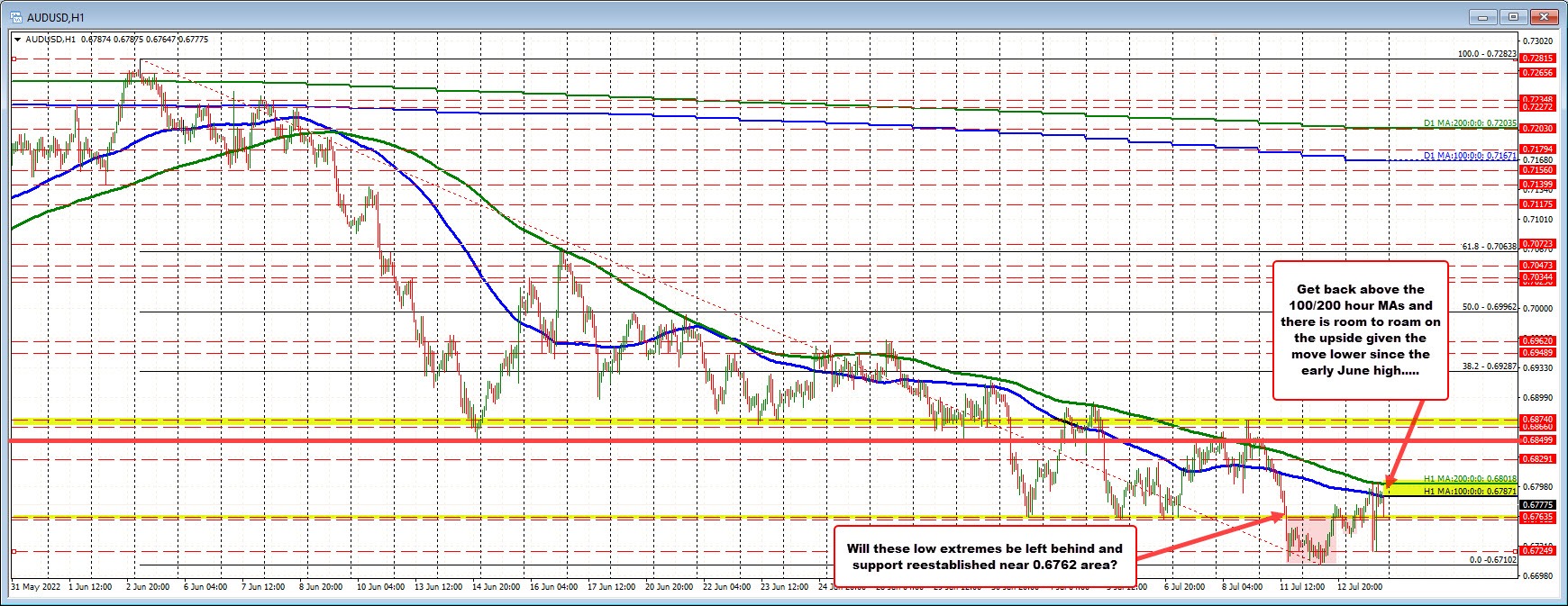1568x606 pixels.
Task: Select the 0.71560 red price label
Action: click(x=1537, y=169)
